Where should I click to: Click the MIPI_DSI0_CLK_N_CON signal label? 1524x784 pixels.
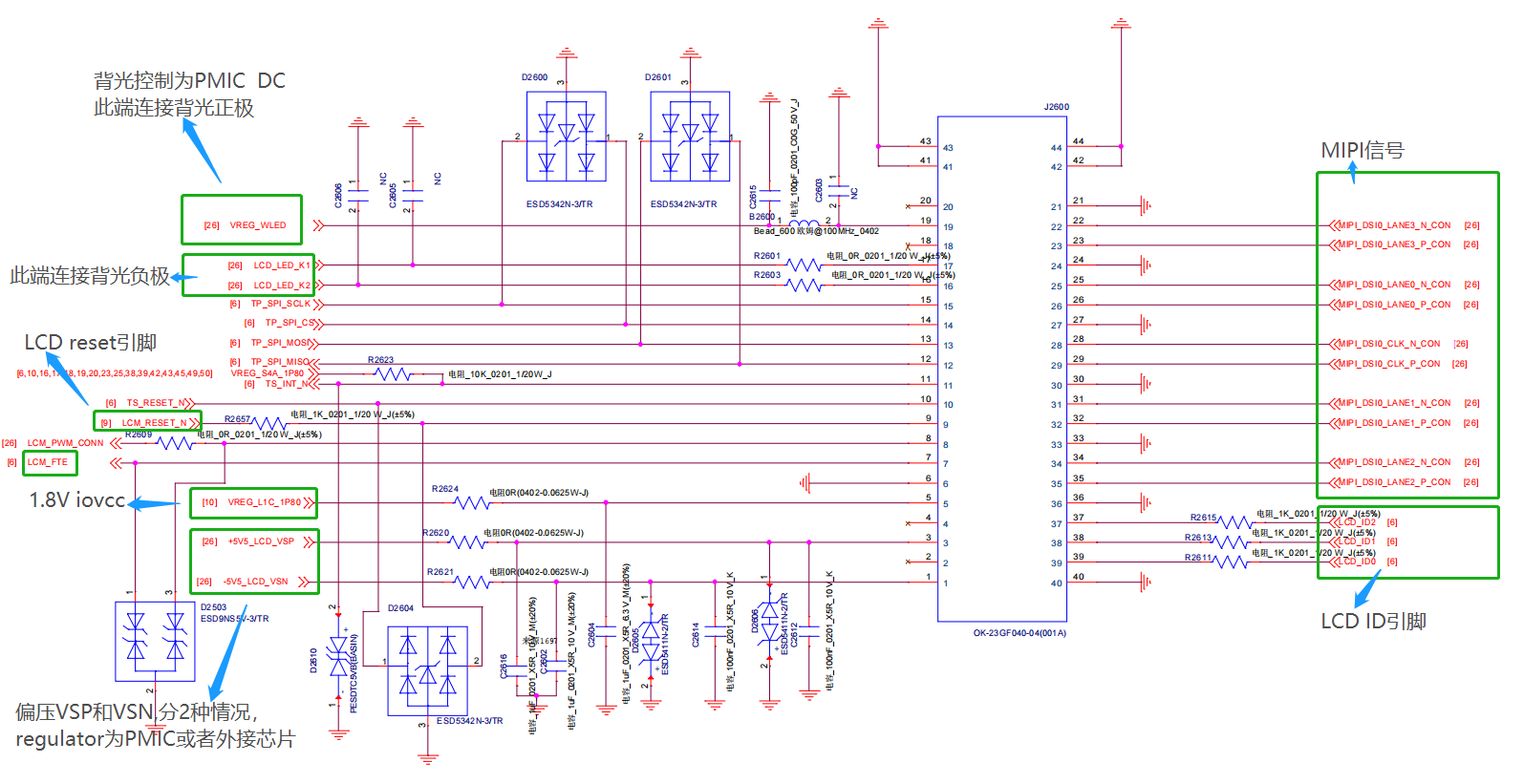click(x=1389, y=344)
